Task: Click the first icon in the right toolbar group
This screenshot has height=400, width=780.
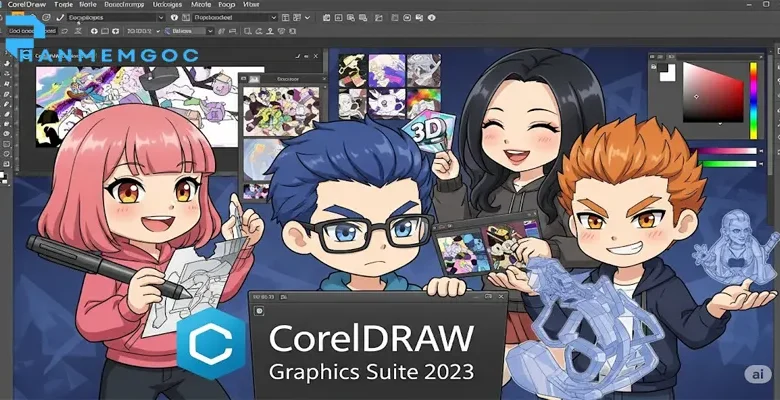Action: click(x=326, y=17)
